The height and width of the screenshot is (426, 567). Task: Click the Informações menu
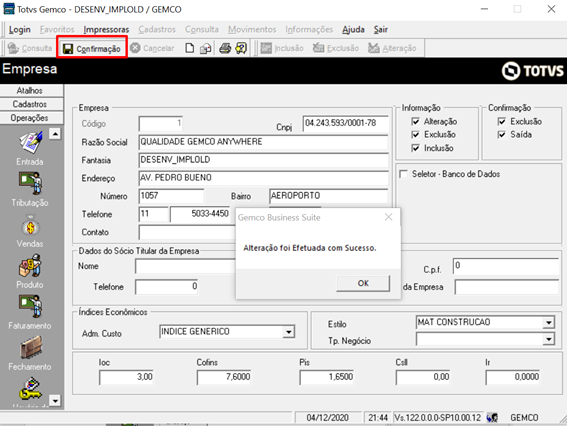(x=309, y=29)
